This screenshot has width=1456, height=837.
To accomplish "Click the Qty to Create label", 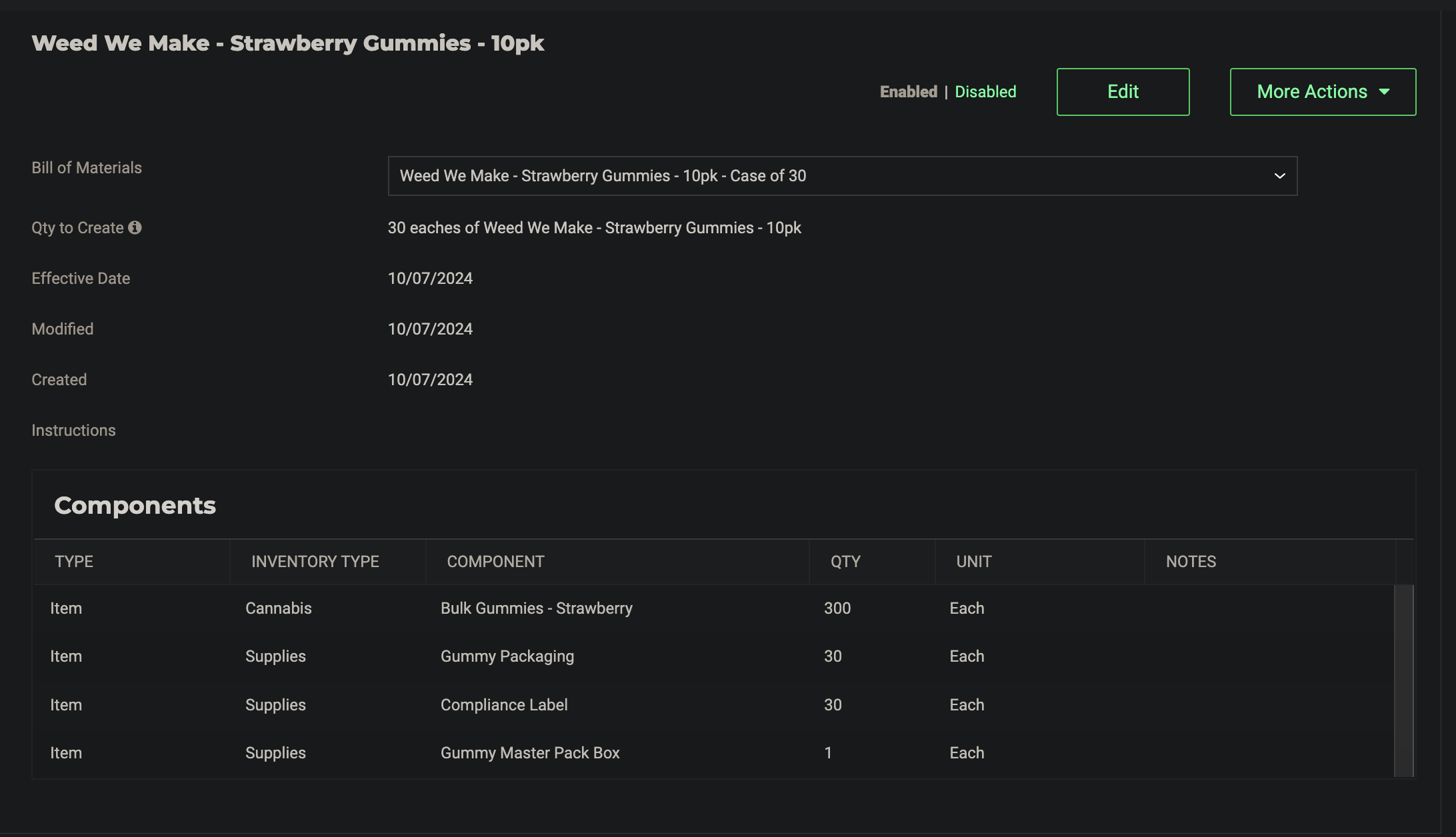I will coord(77,228).
